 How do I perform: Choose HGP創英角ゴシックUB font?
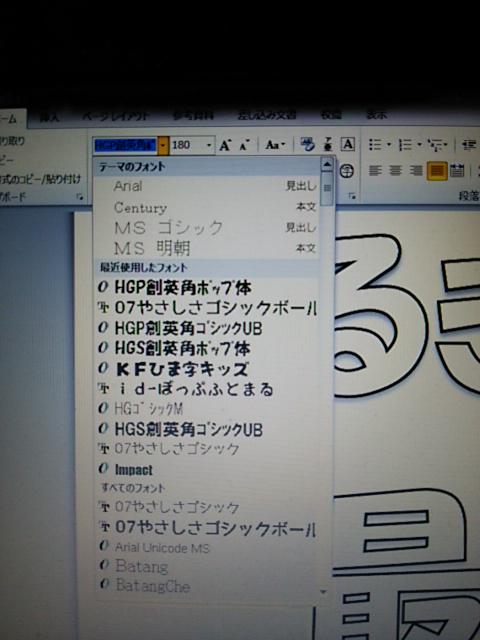point(206,328)
